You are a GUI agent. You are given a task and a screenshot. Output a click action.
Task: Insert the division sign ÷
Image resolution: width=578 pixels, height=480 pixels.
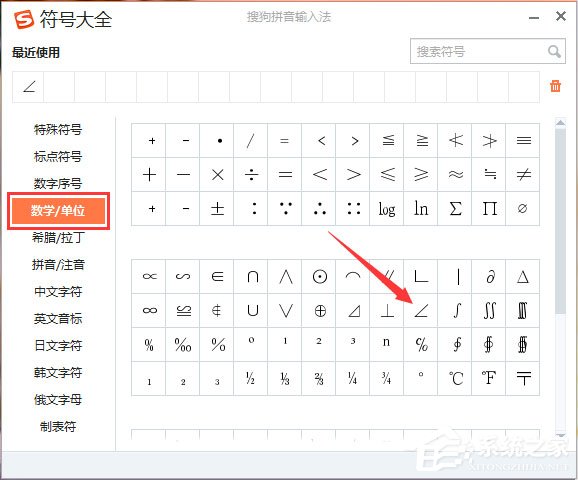coord(251,174)
